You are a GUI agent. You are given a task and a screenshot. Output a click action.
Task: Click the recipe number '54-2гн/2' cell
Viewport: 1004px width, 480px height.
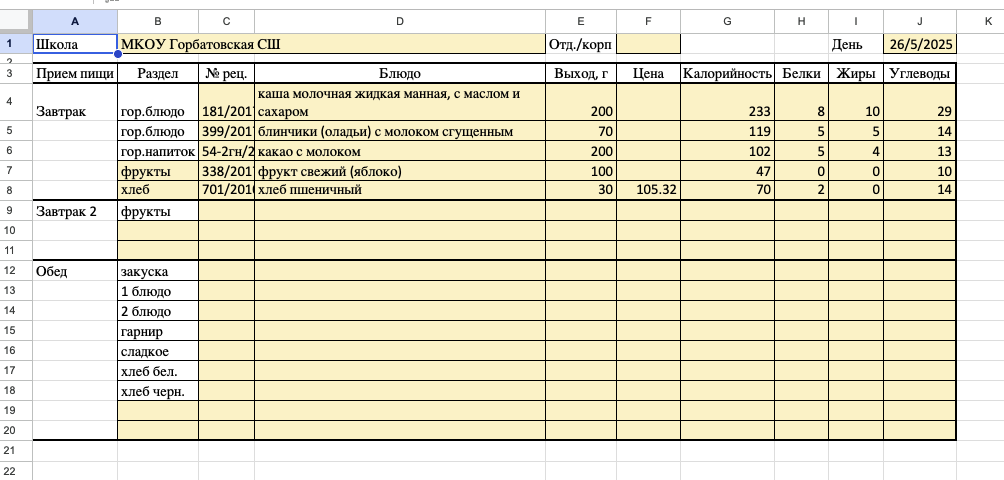(x=227, y=151)
